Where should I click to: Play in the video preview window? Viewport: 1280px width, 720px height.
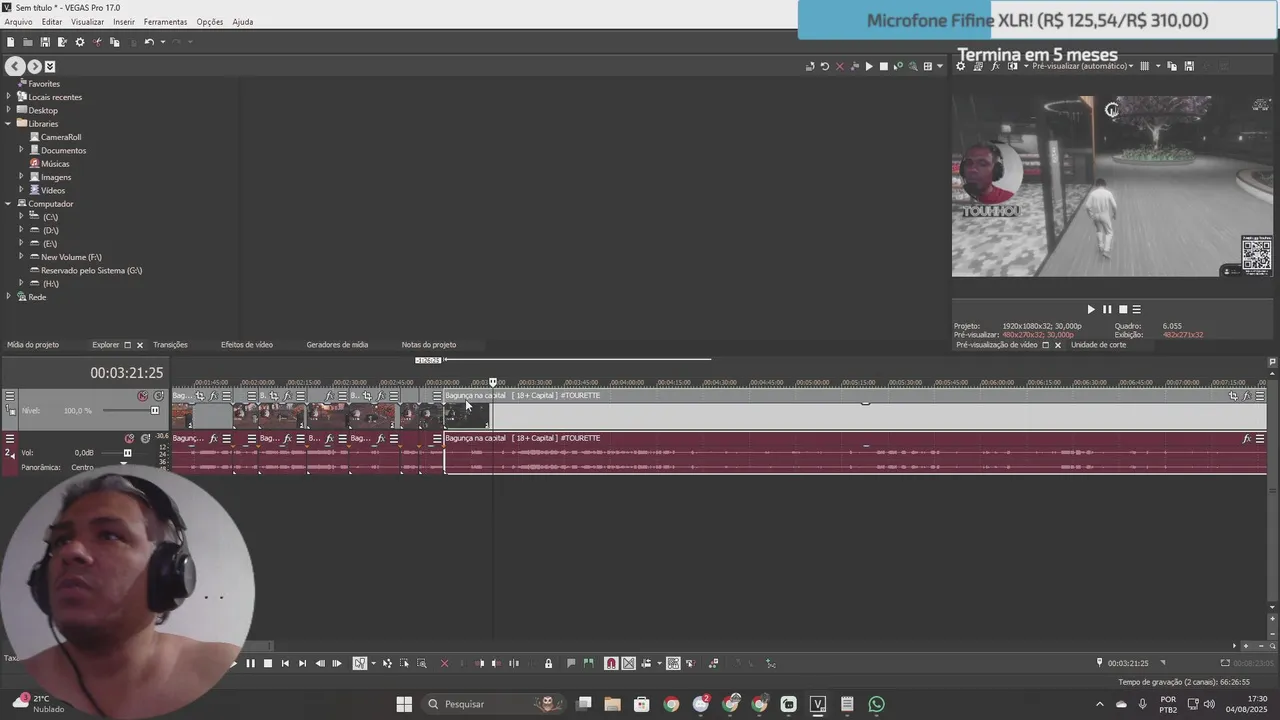(1091, 310)
